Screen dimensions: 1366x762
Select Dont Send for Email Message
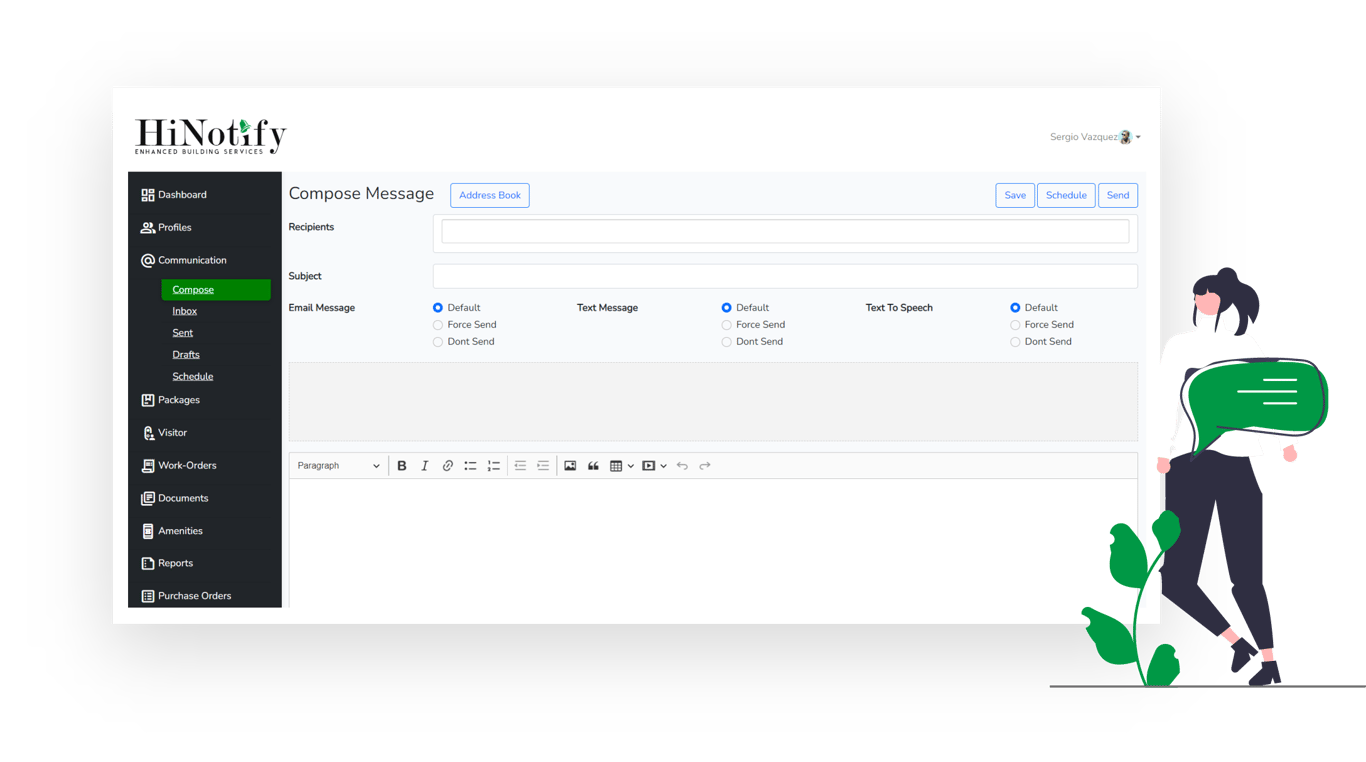pyautogui.click(x=438, y=342)
